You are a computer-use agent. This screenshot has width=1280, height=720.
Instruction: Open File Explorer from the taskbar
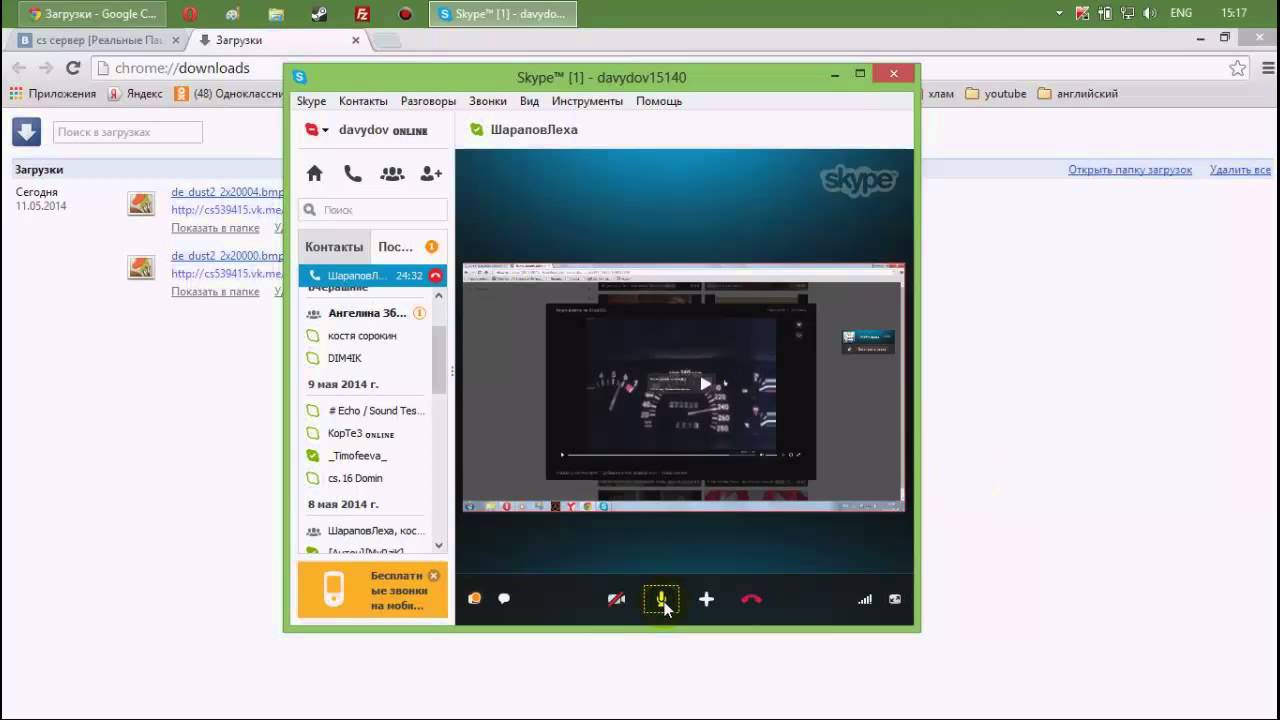[x=276, y=14]
